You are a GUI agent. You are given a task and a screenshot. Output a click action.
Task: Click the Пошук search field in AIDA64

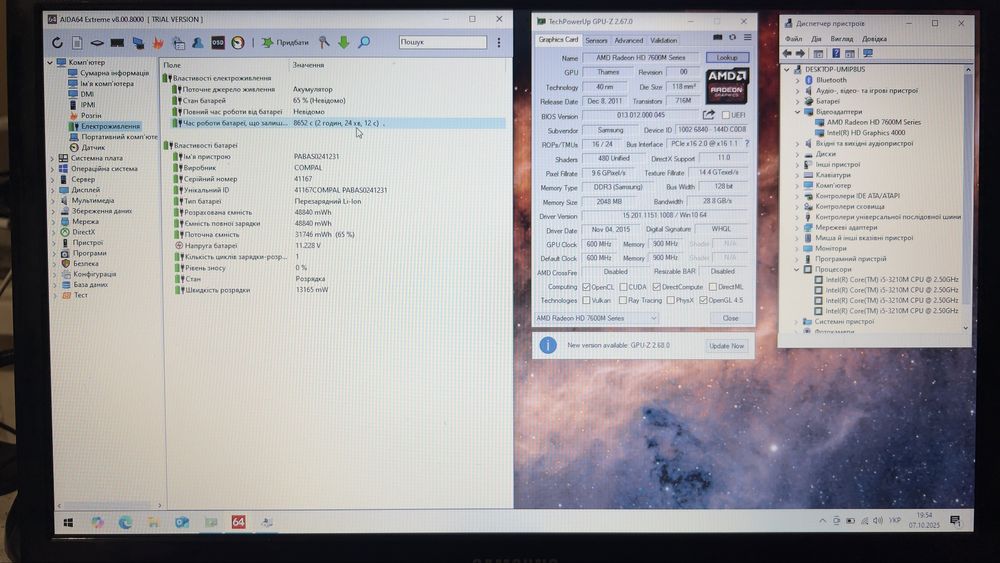pyautogui.click(x=443, y=42)
